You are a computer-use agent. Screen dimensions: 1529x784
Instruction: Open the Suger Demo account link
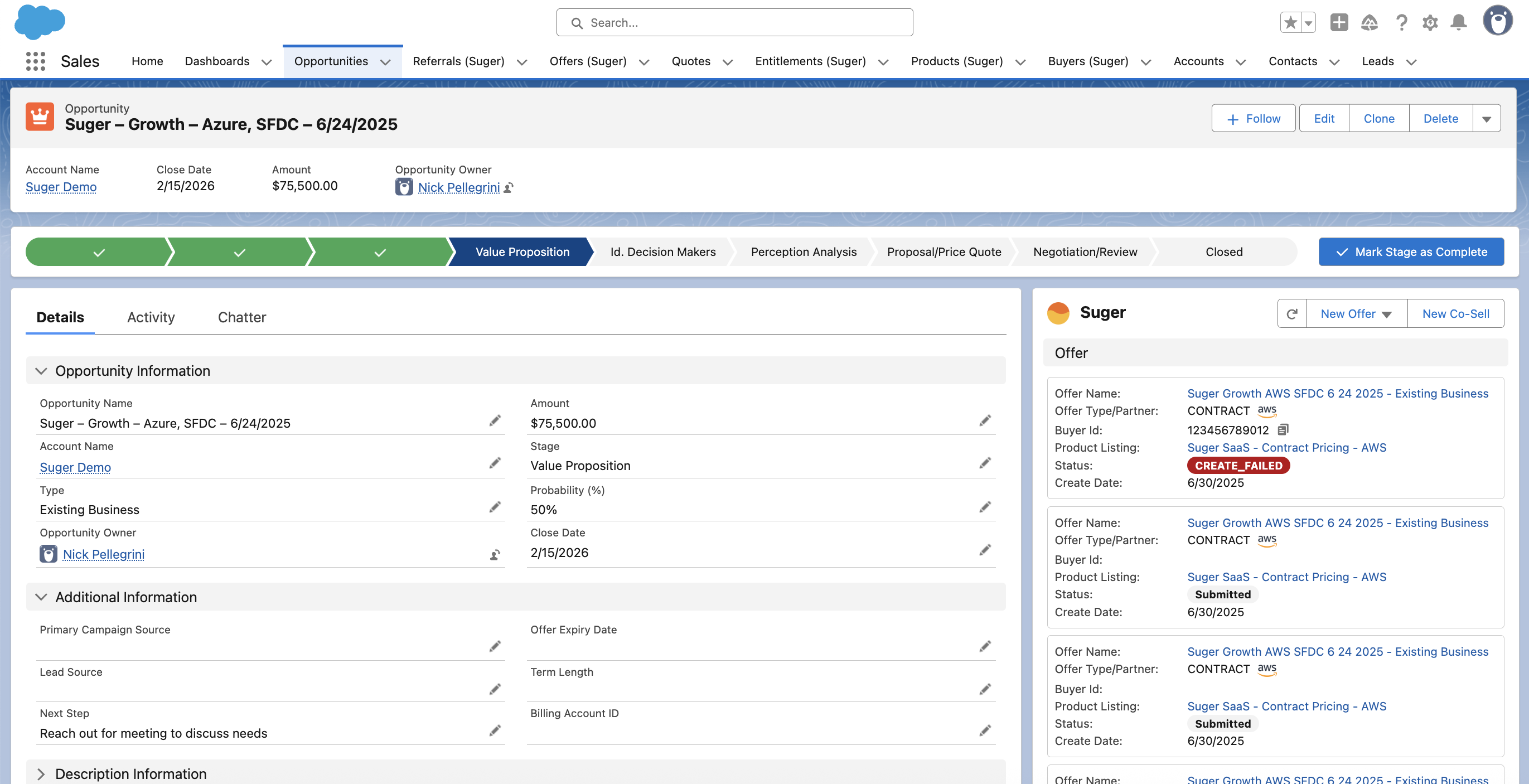(61, 187)
